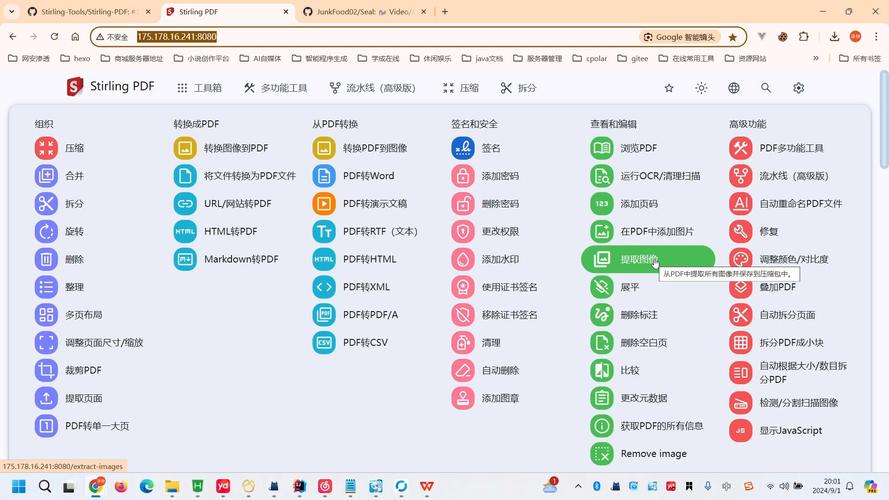Select the 拆分 scissors icon in 组织 list
The width and height of the screenshot is (889, 500).
[x=46, y=204]
